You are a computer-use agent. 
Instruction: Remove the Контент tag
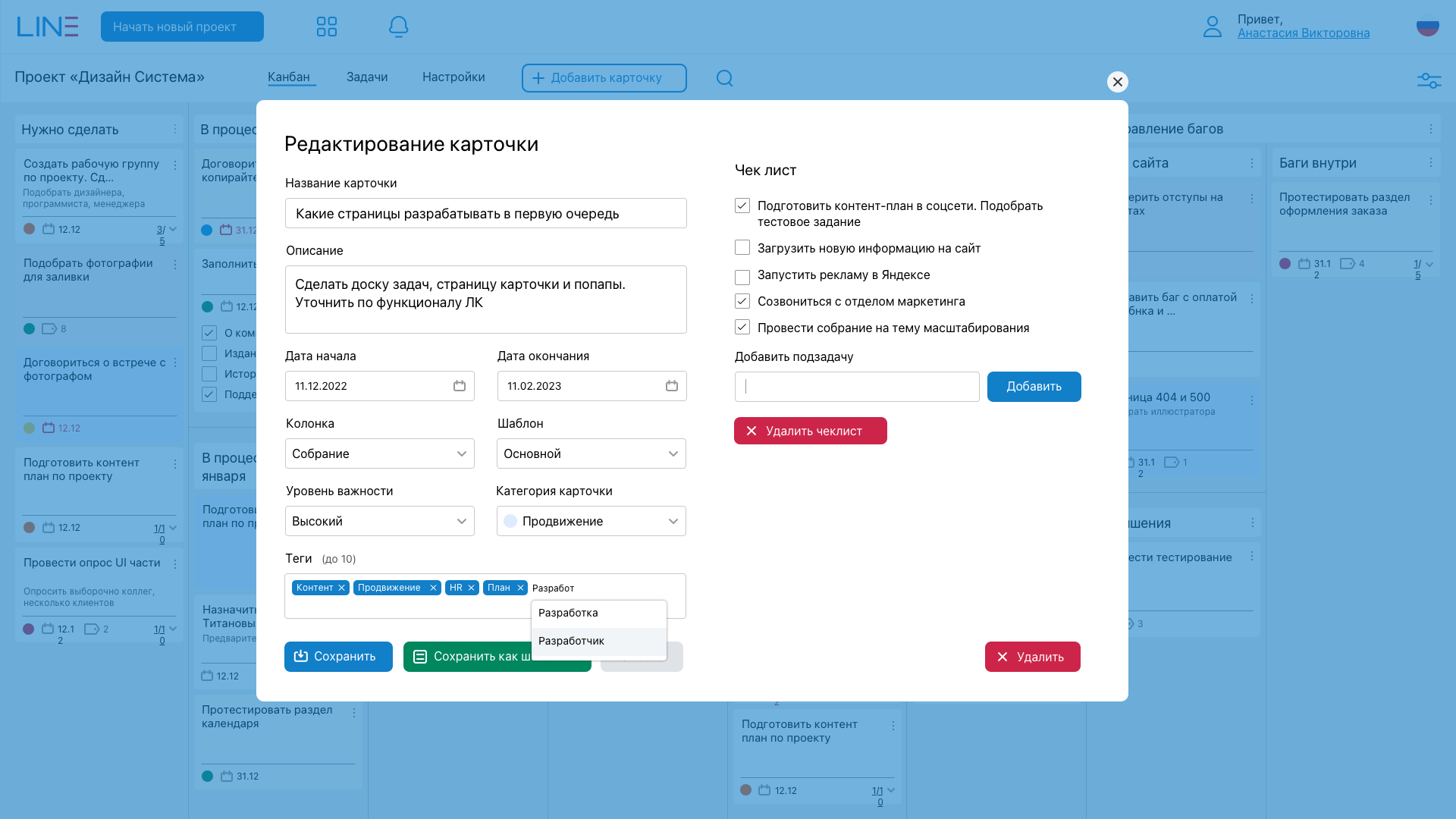[341, 588]
